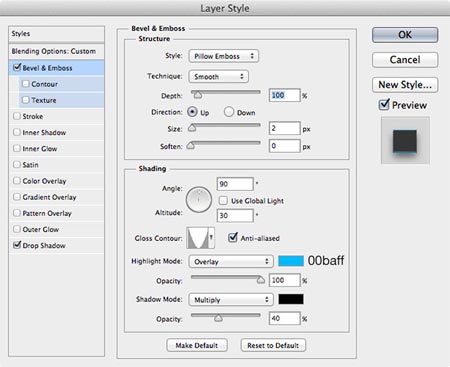Click the Soften slider handle
Screen dimensions: 450x367
[x=190, y=145]
